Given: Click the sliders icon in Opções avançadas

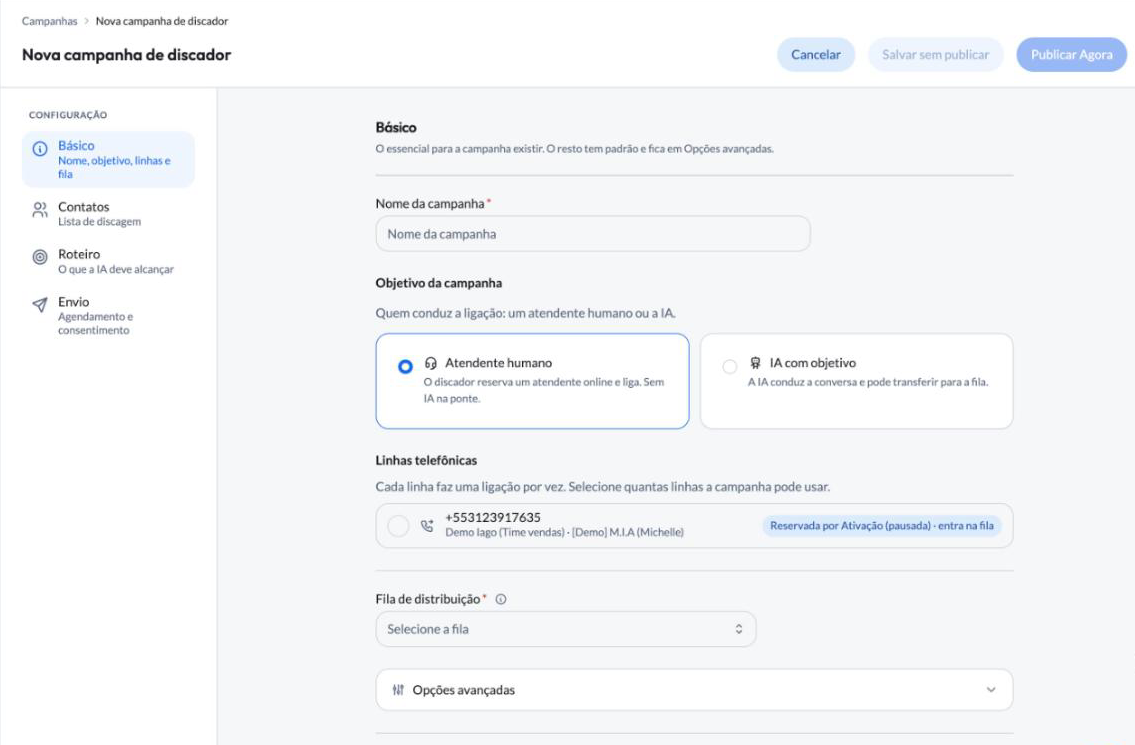Looking at the screenshot, I should pyautogui.click(x=398, y=690).
